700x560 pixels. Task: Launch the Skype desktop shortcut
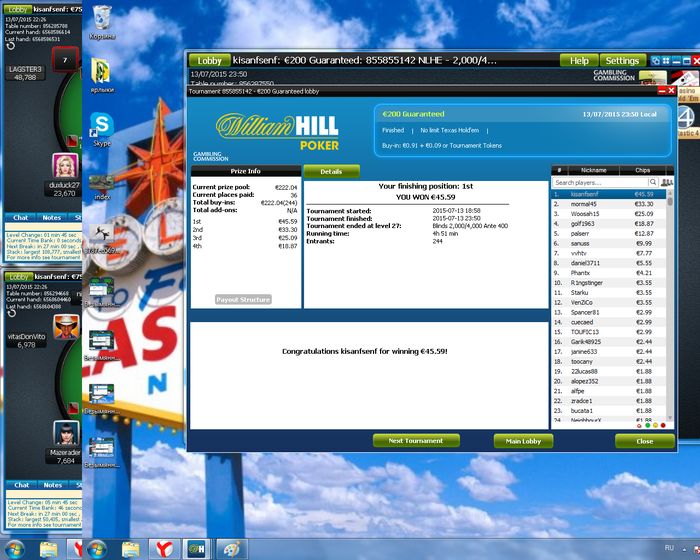click(102, 130)
